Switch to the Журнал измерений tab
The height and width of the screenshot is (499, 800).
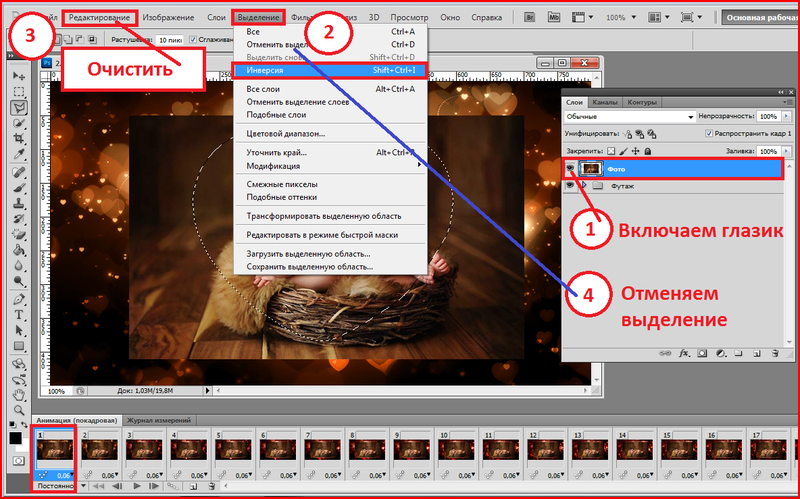pos(159,420)
